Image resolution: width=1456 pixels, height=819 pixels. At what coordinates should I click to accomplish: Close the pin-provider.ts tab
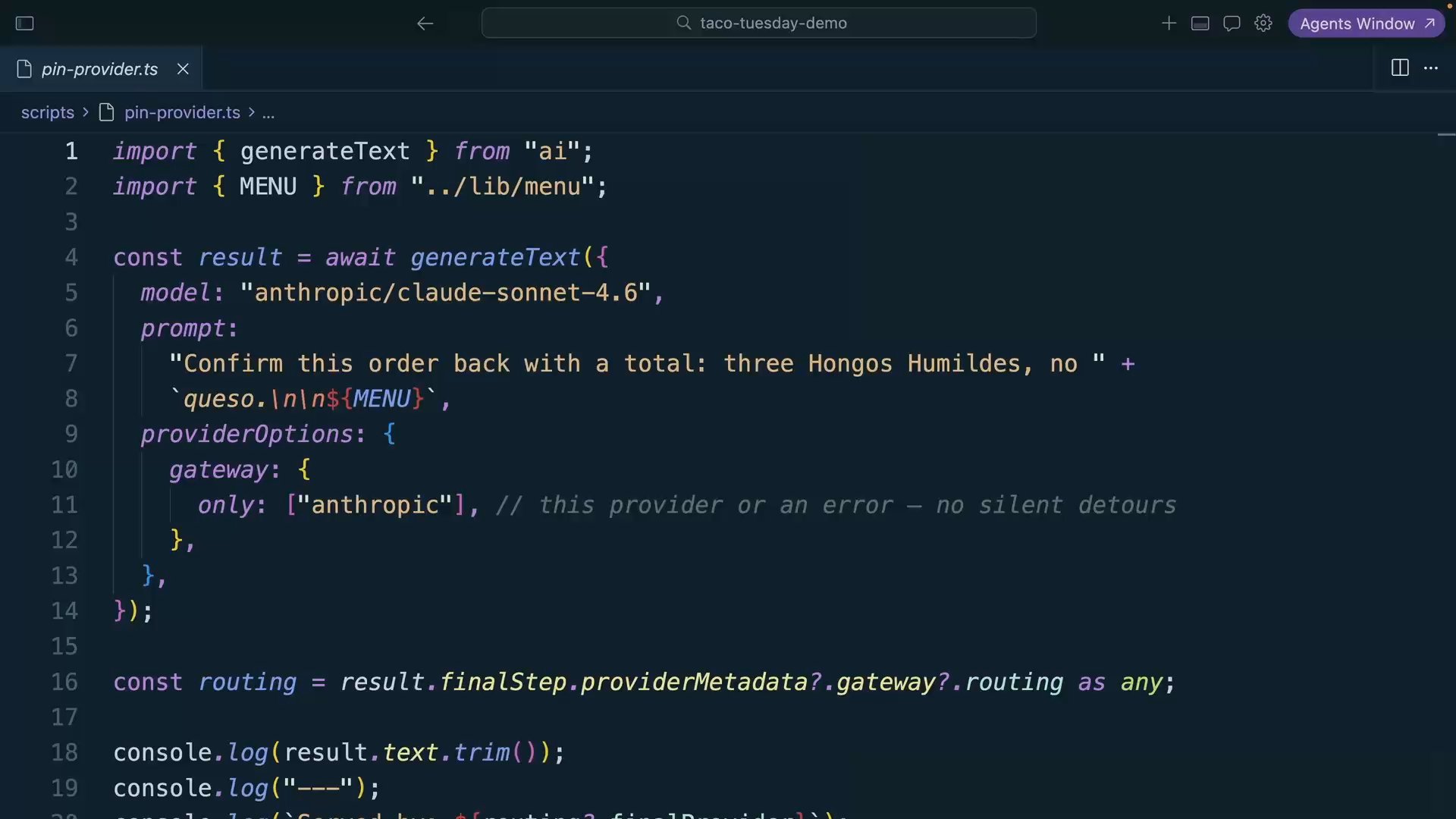[183, 69]
